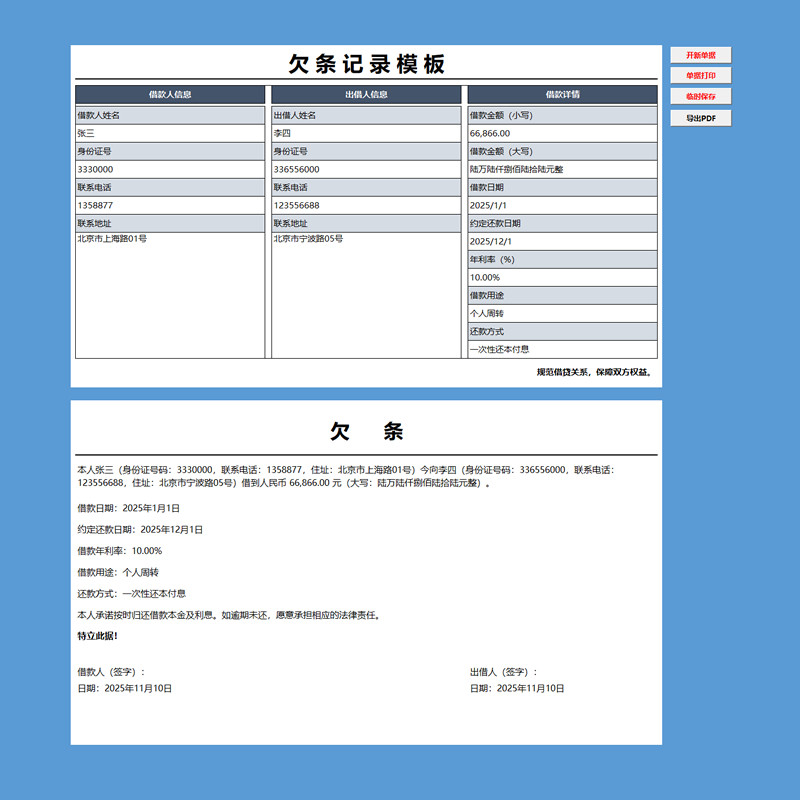The height and width of the screenshot is (800, 800).
Task: Select the borrower name field containing 张三
Action: pyautogui.click(x=170, y=134)
